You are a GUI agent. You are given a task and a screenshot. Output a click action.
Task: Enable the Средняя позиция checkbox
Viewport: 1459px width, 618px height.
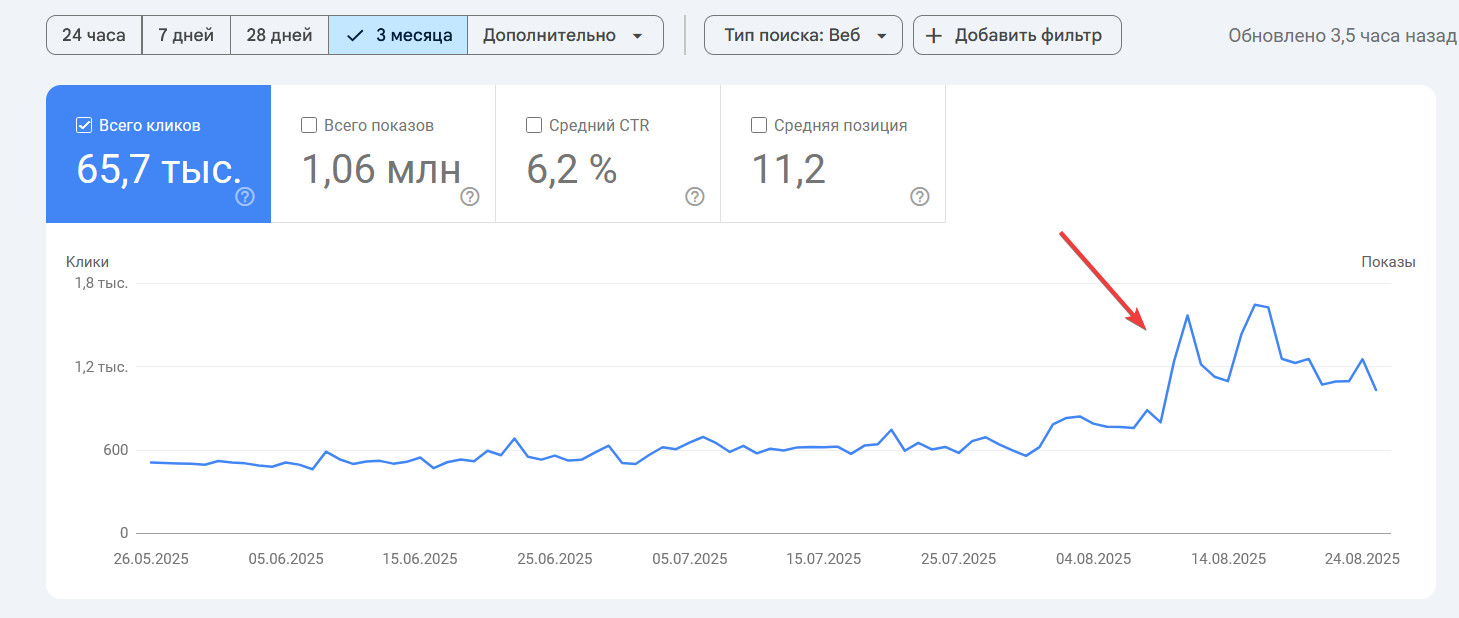[x=759, y=126]
